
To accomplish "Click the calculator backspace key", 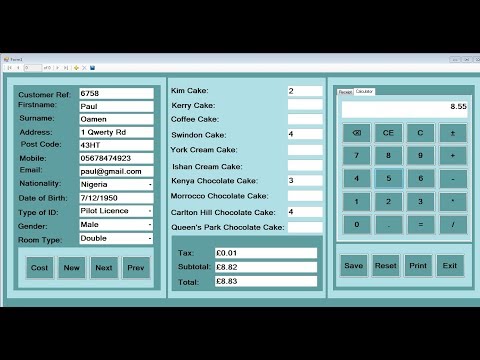I will (356, 133).
